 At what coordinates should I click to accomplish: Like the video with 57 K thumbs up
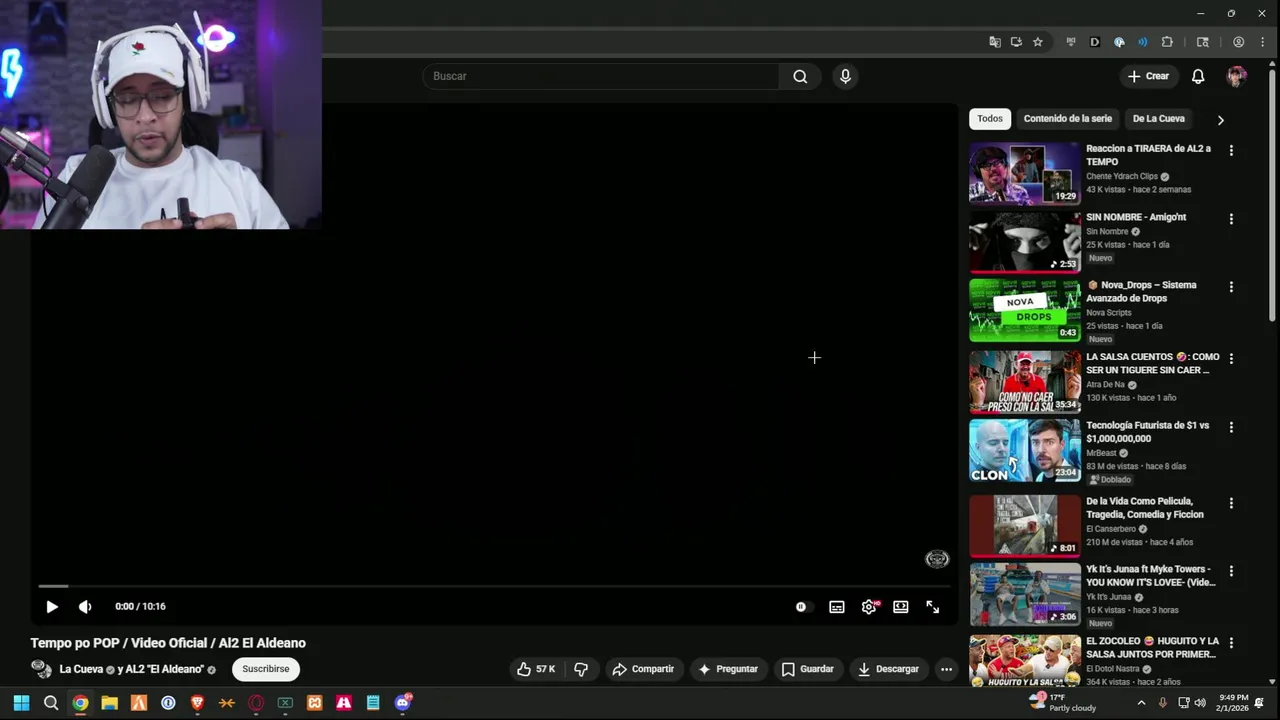pos(537,669)
